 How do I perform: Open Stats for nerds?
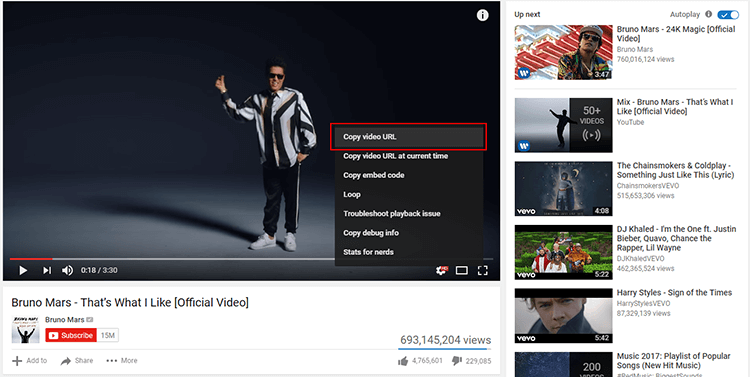(x=409, y=252)
